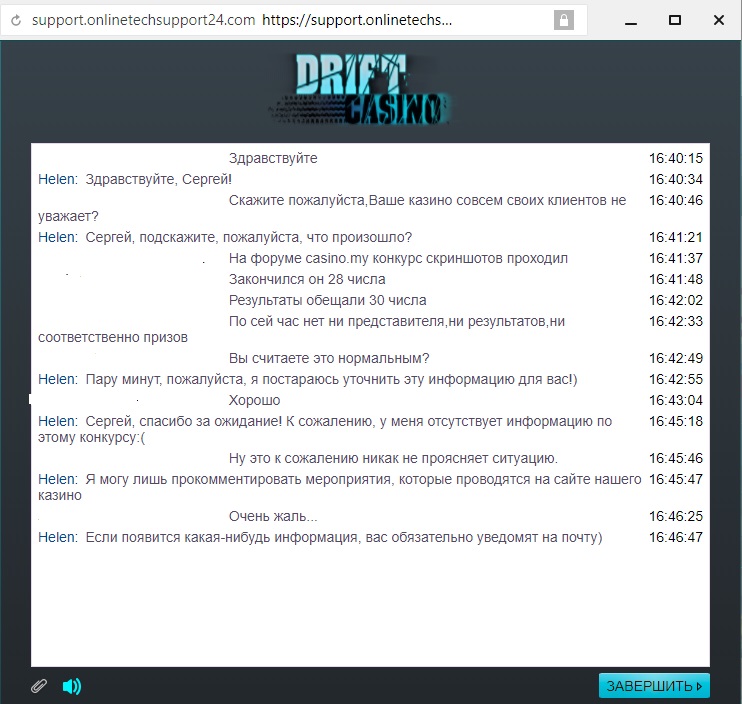Click message 'Результаты обещали 30 числа'
The height and width of the screenshot is (704, 742).
point(327,300)
